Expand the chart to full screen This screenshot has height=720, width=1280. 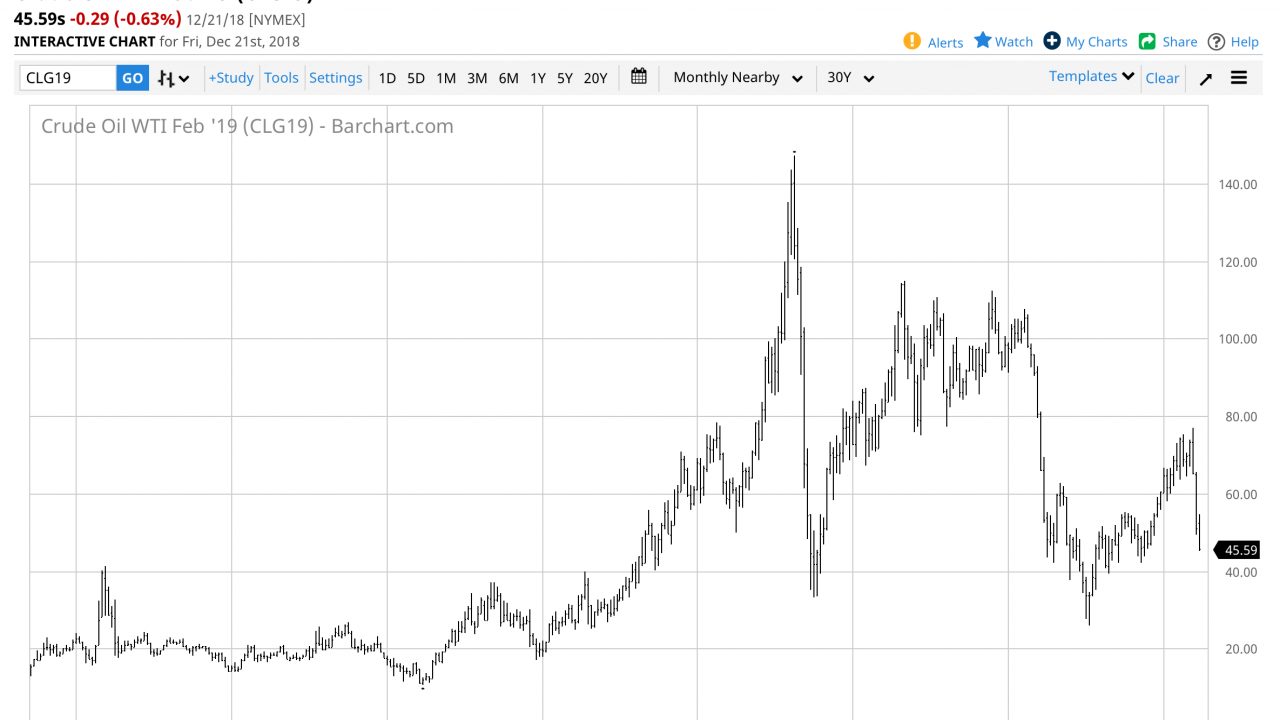(1206, 78)
